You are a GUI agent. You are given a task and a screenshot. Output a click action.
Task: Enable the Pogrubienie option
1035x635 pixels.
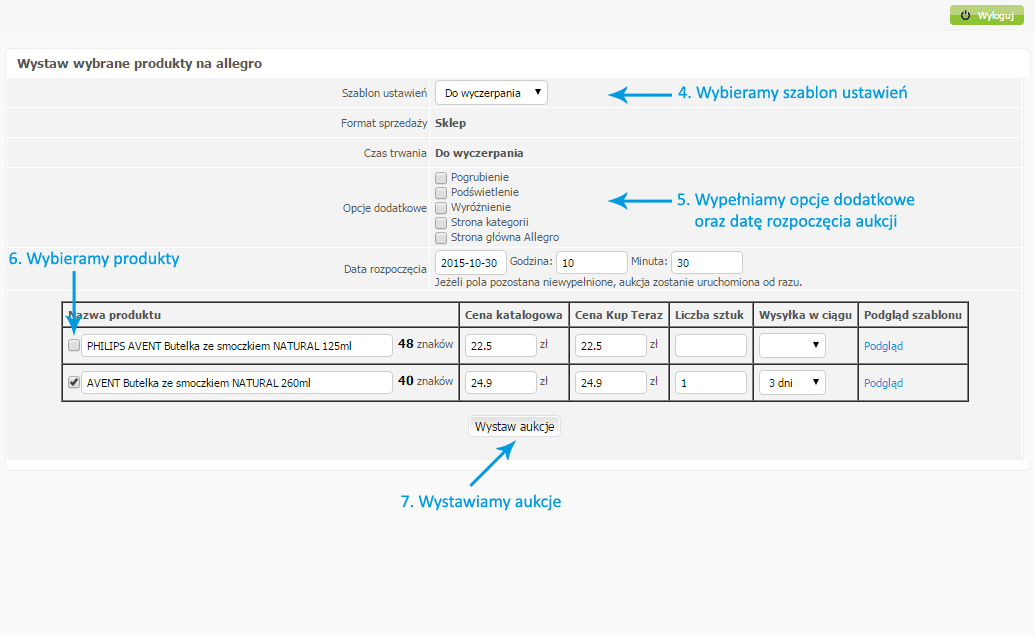441,178
